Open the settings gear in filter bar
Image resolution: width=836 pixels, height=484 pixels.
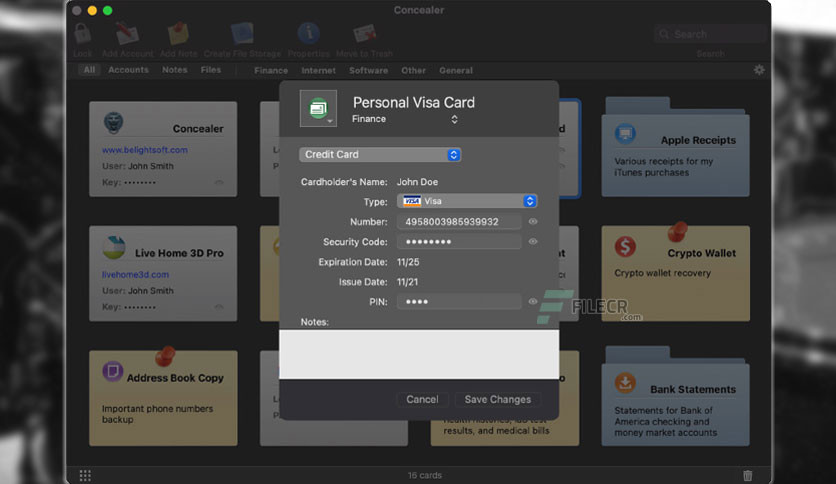click(x=759, y=70)
